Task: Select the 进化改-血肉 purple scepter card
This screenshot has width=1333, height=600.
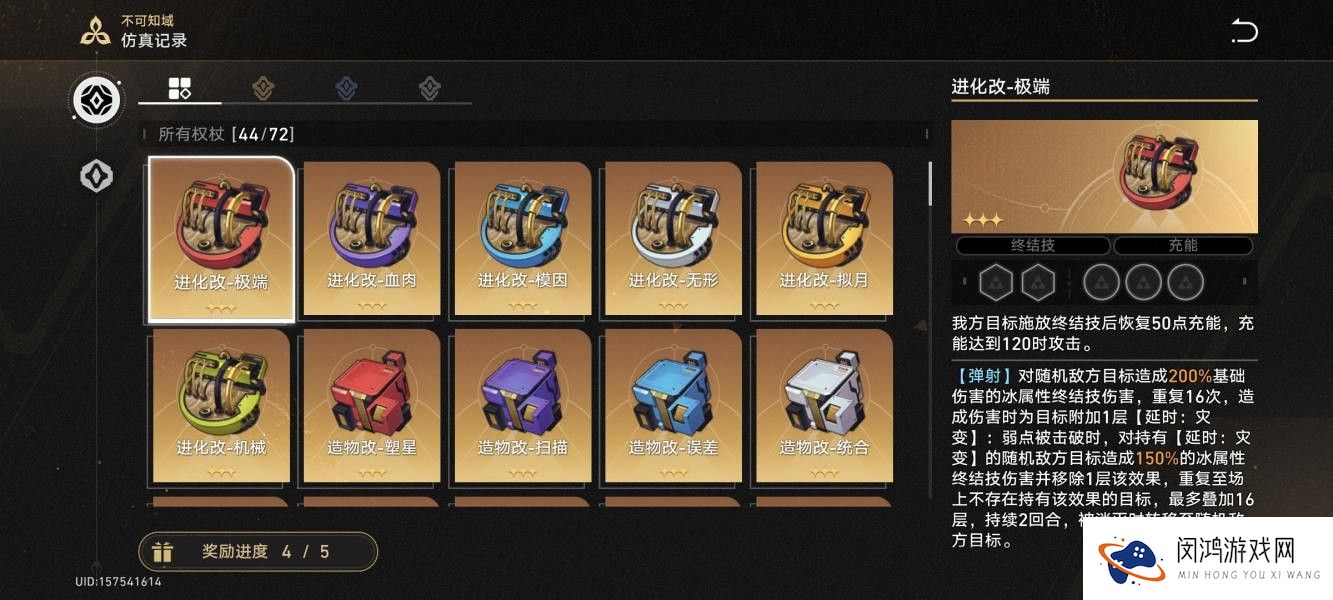Action: point(372,239)
